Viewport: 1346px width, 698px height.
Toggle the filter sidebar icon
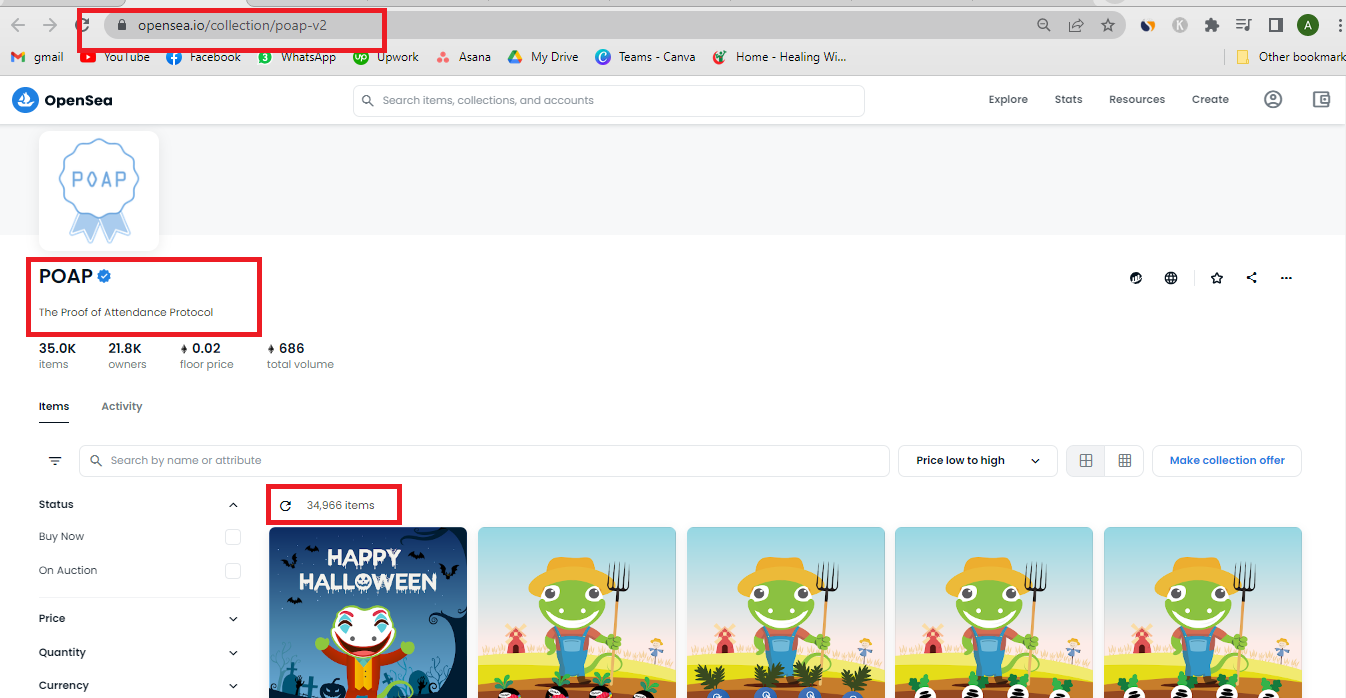pos(55,461)
